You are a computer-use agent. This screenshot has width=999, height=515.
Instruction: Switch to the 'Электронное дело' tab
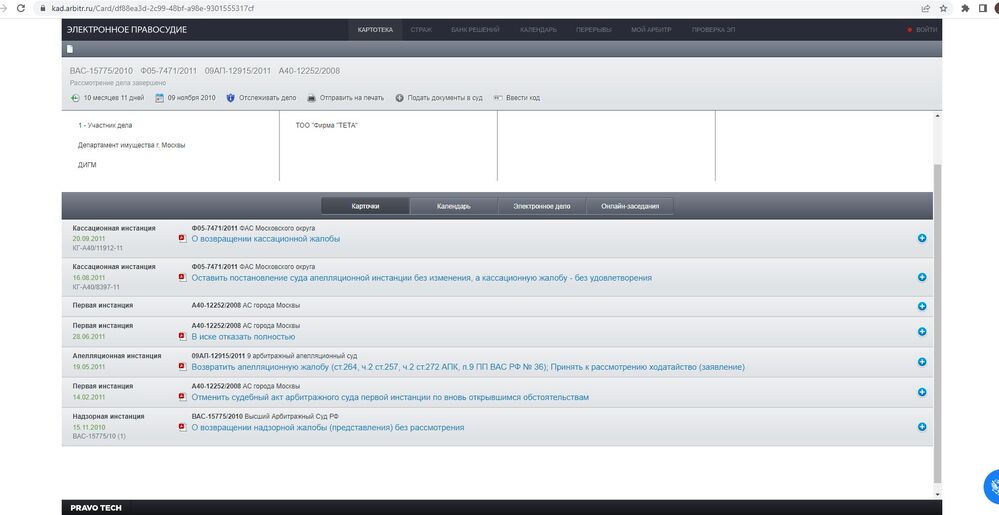point(541,206)
